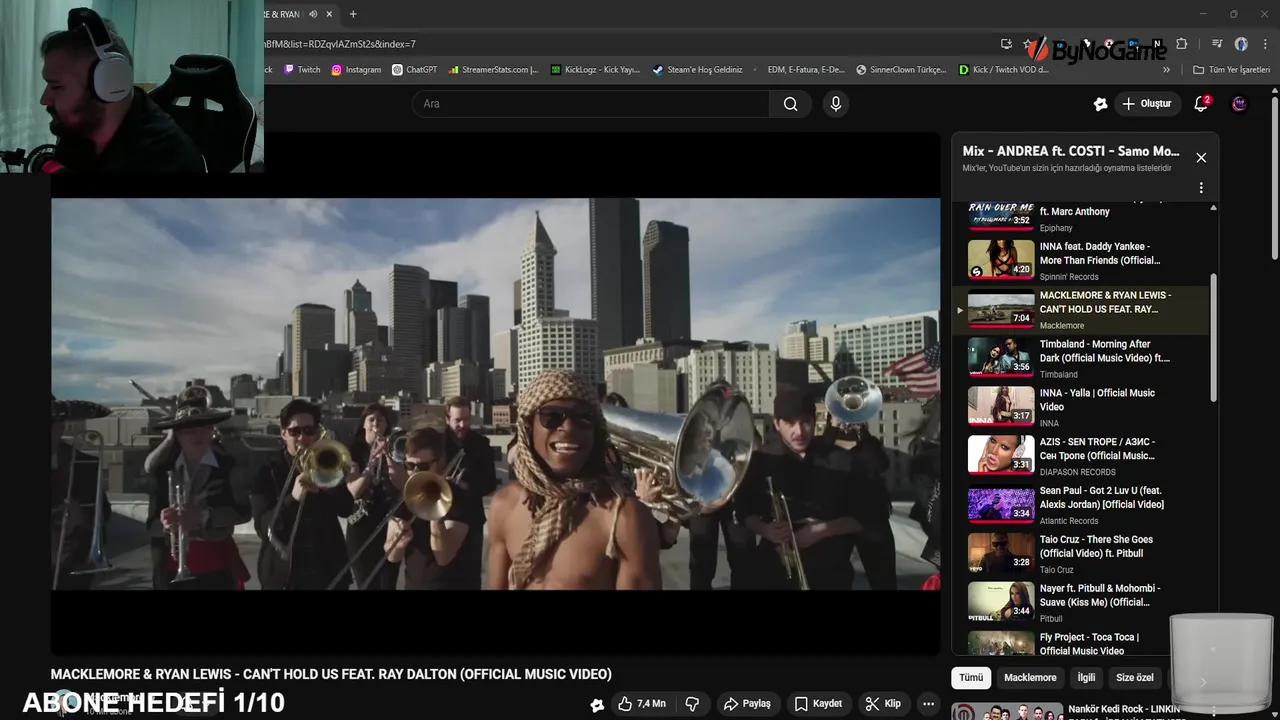Image resolution: width=1280 pixels, height=720 pixels.
Task: Click the Klip scissors button
Action: (x=883, y=704)
